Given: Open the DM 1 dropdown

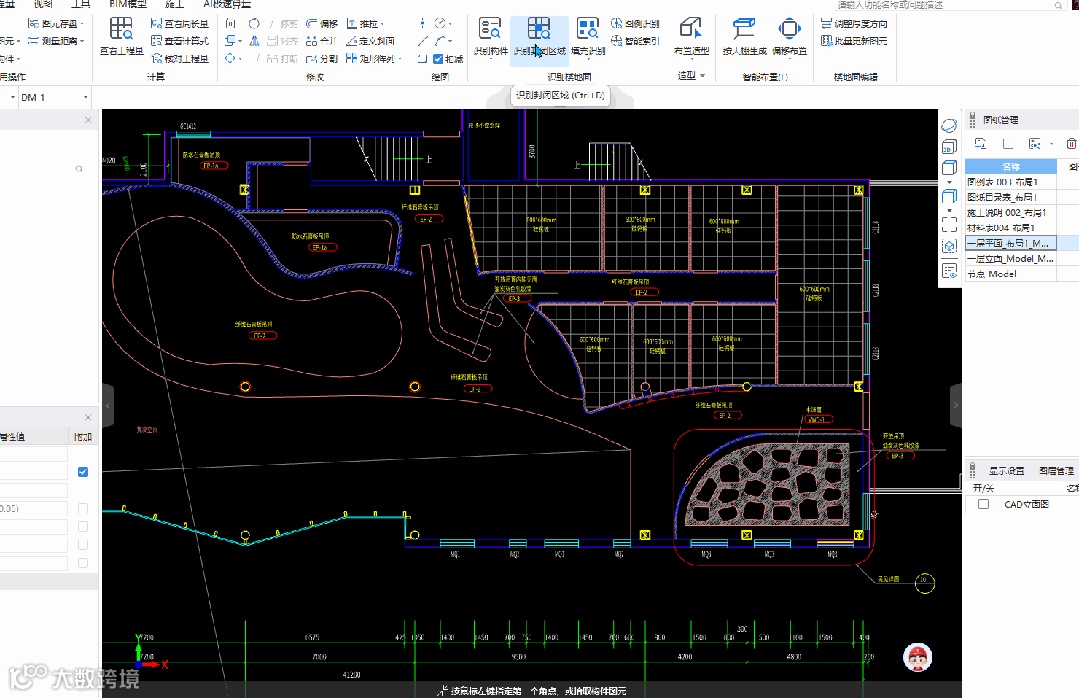Looking at the screenshot, I should 86,97.
